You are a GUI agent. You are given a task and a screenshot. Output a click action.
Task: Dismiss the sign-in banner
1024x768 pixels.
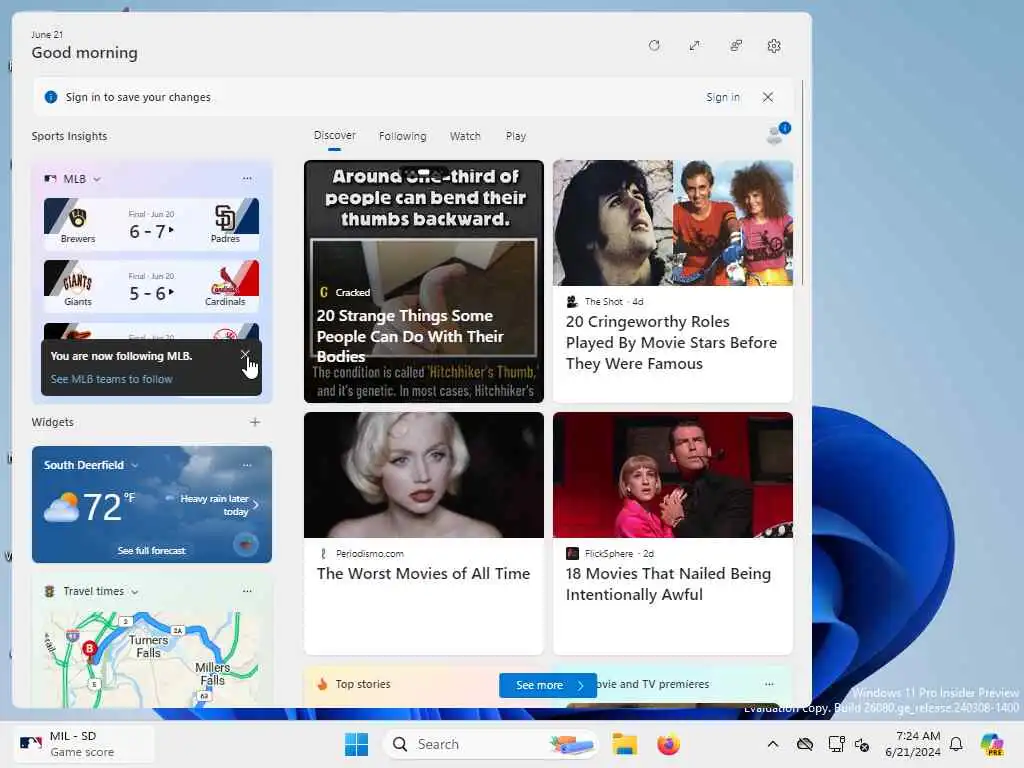point(768,97)
